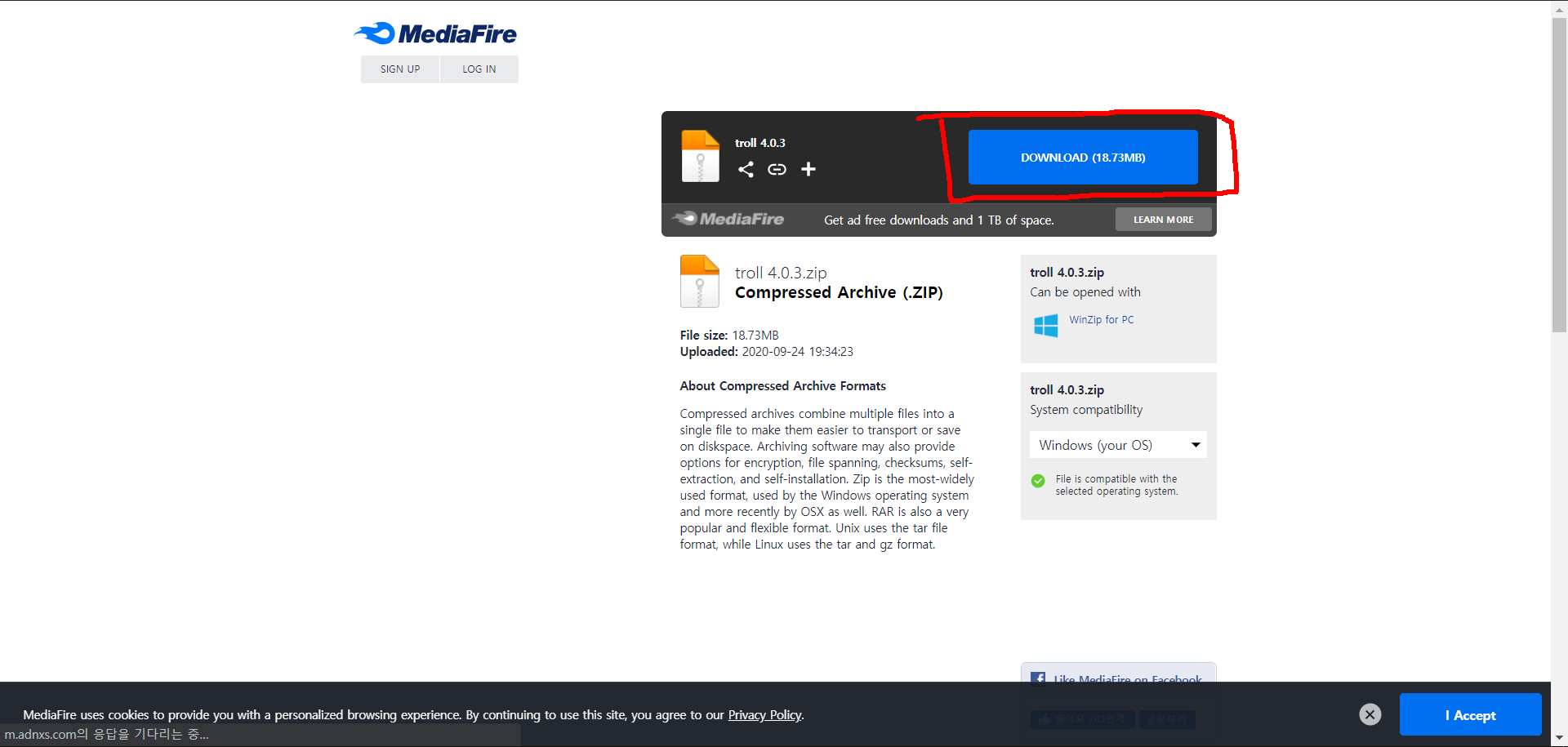Open the WinZip for PC link

click(x=1102, y=320)
